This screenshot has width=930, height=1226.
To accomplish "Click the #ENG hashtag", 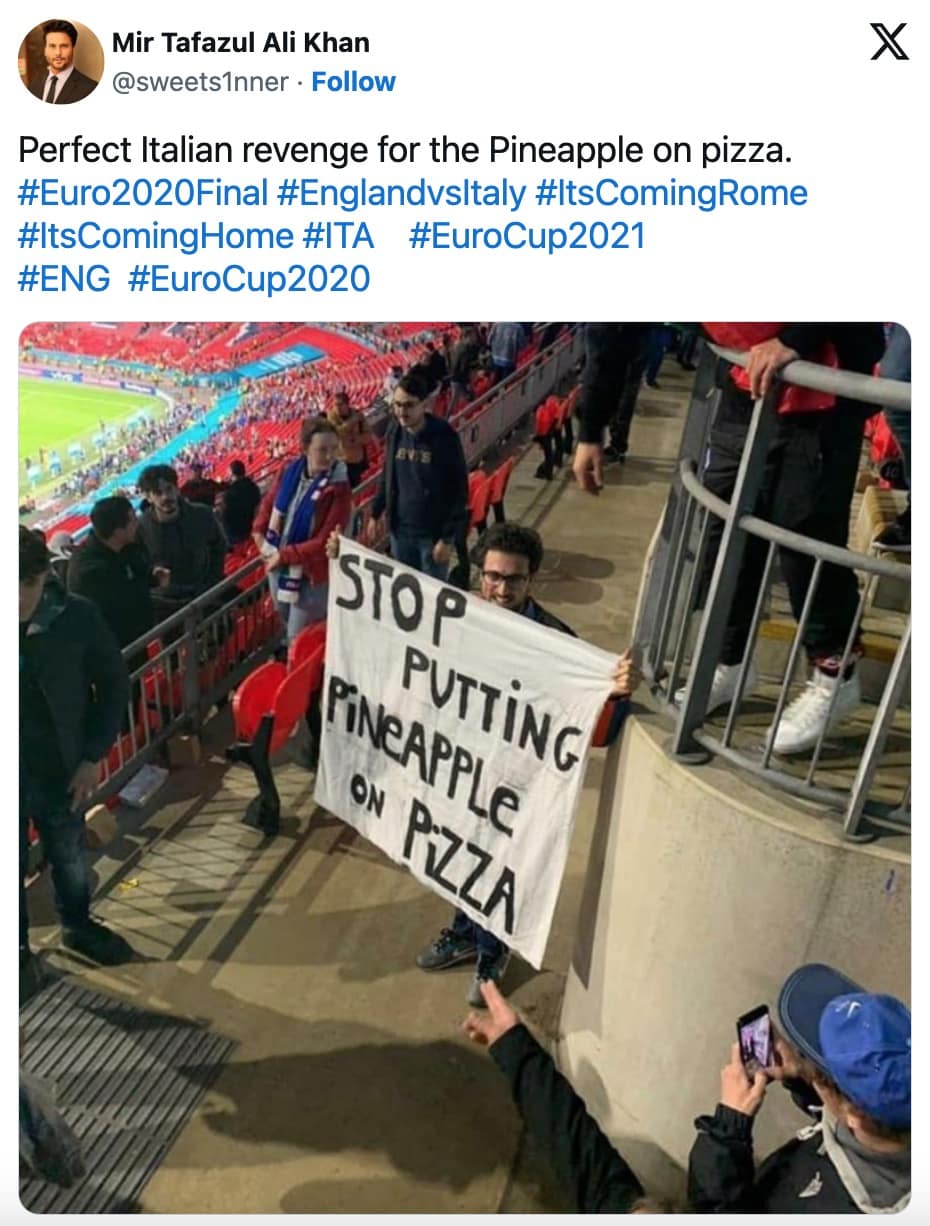I will 64,279.
